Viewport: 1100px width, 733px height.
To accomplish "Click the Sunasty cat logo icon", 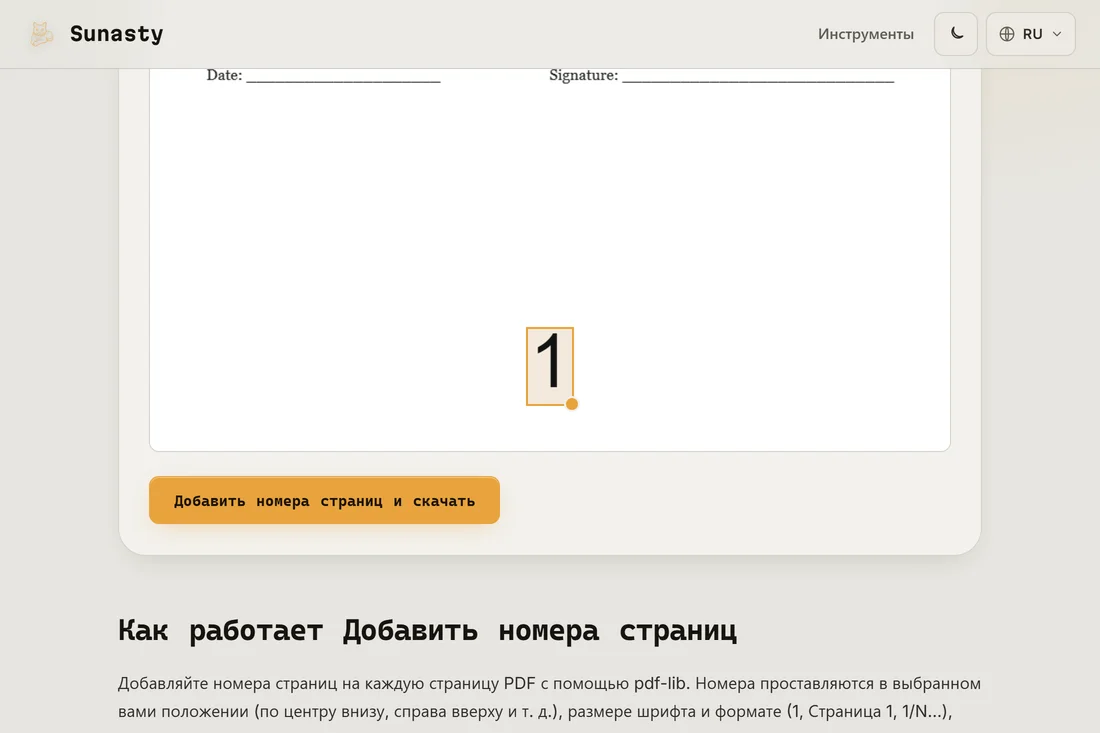I will point(41,34).
